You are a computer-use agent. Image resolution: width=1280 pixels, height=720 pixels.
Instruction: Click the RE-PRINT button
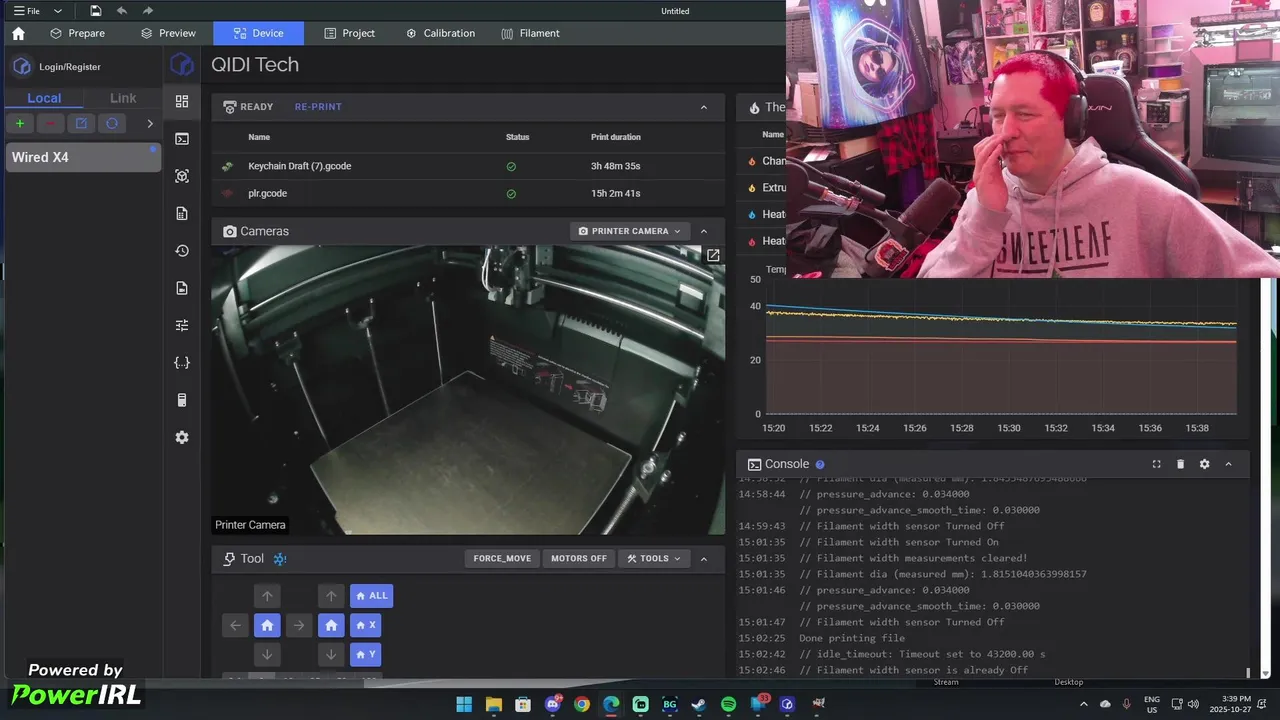tap(318, 107)
